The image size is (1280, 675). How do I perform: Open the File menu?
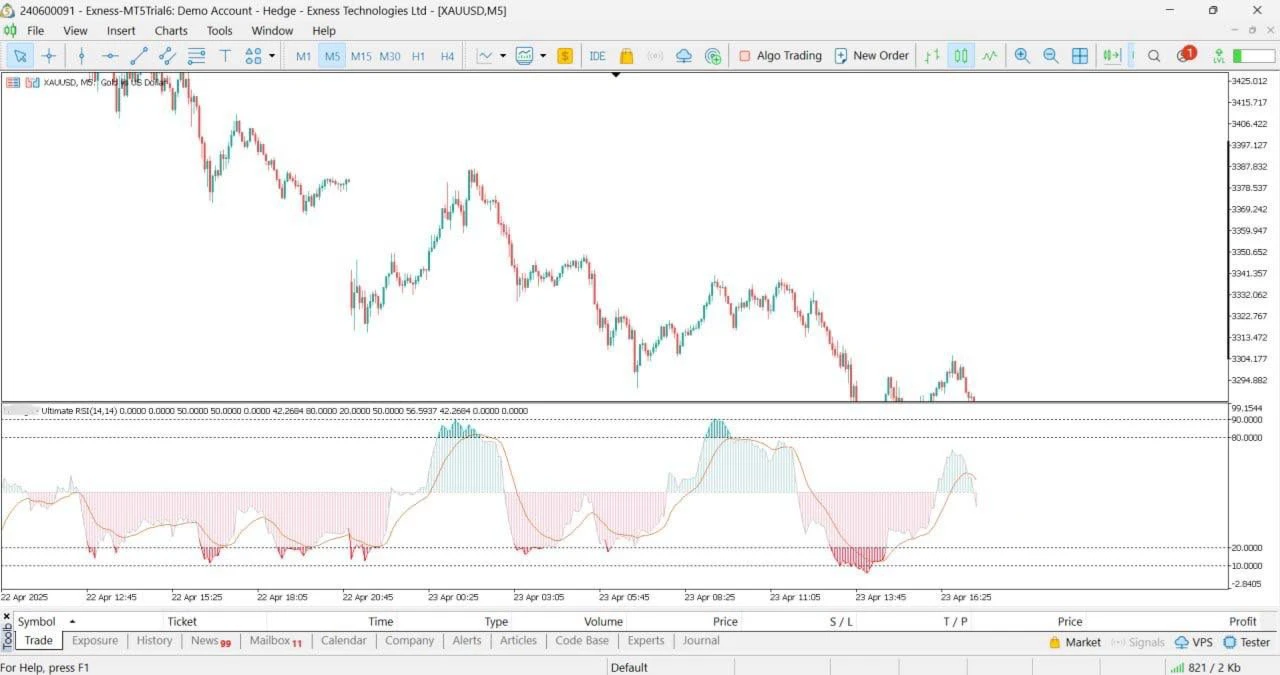coord(35,30)
